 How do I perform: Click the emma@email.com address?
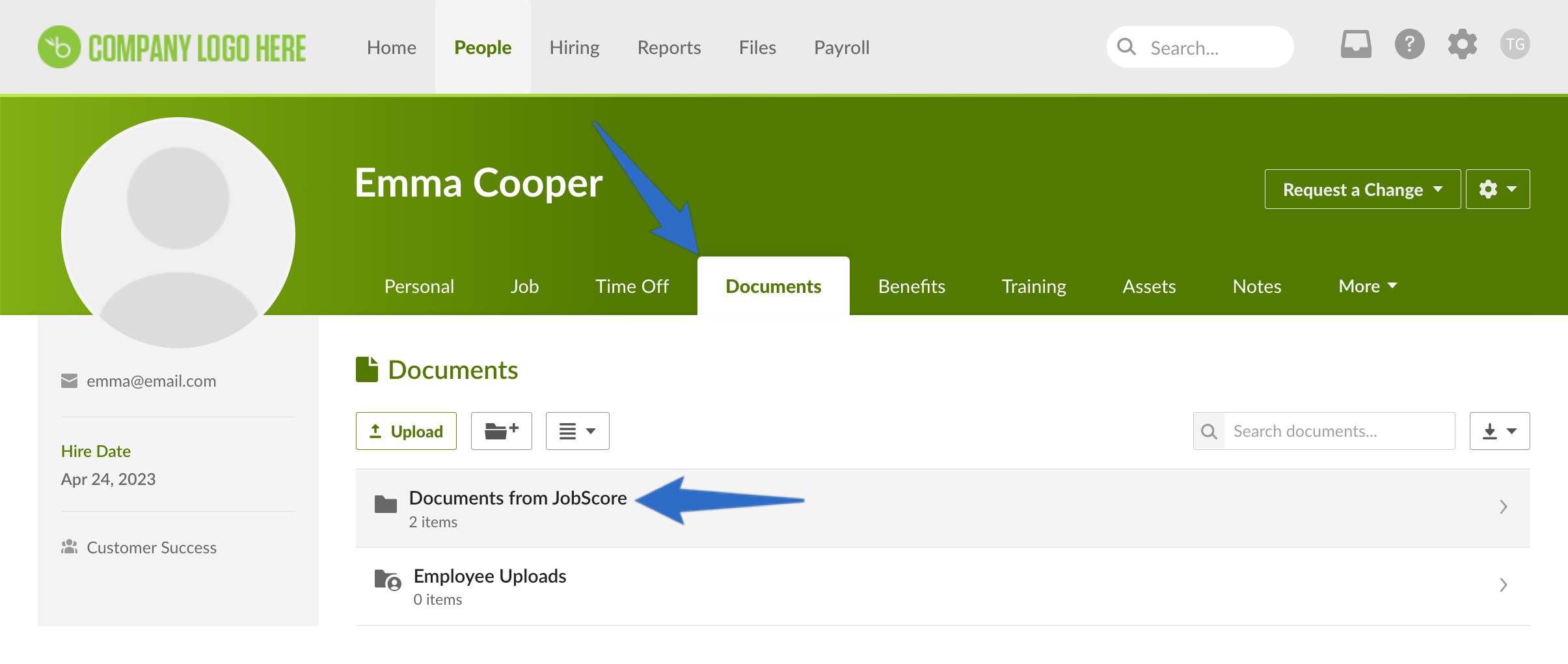152,381
